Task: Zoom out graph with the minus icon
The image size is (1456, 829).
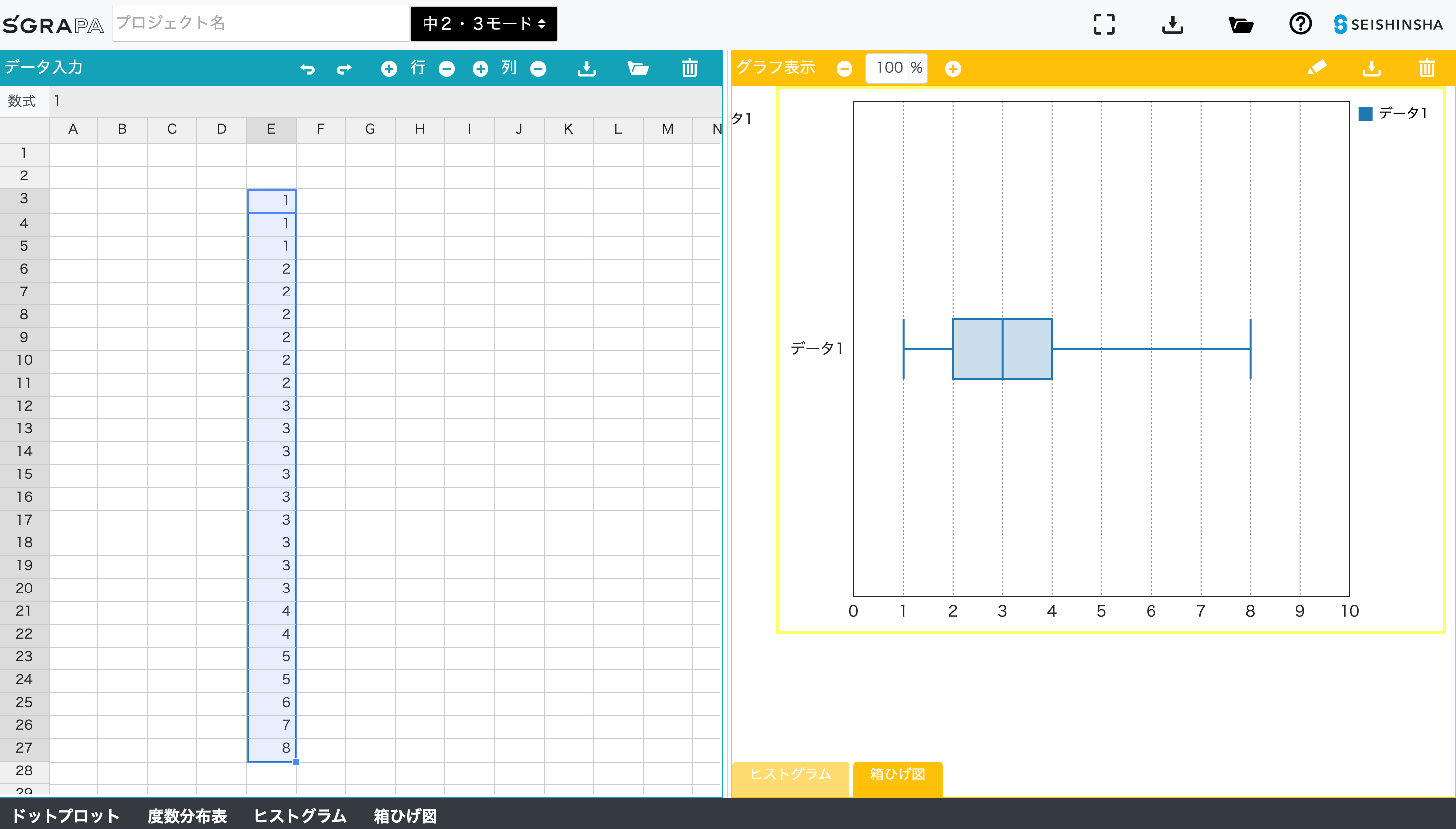Action: pos(845,69)
